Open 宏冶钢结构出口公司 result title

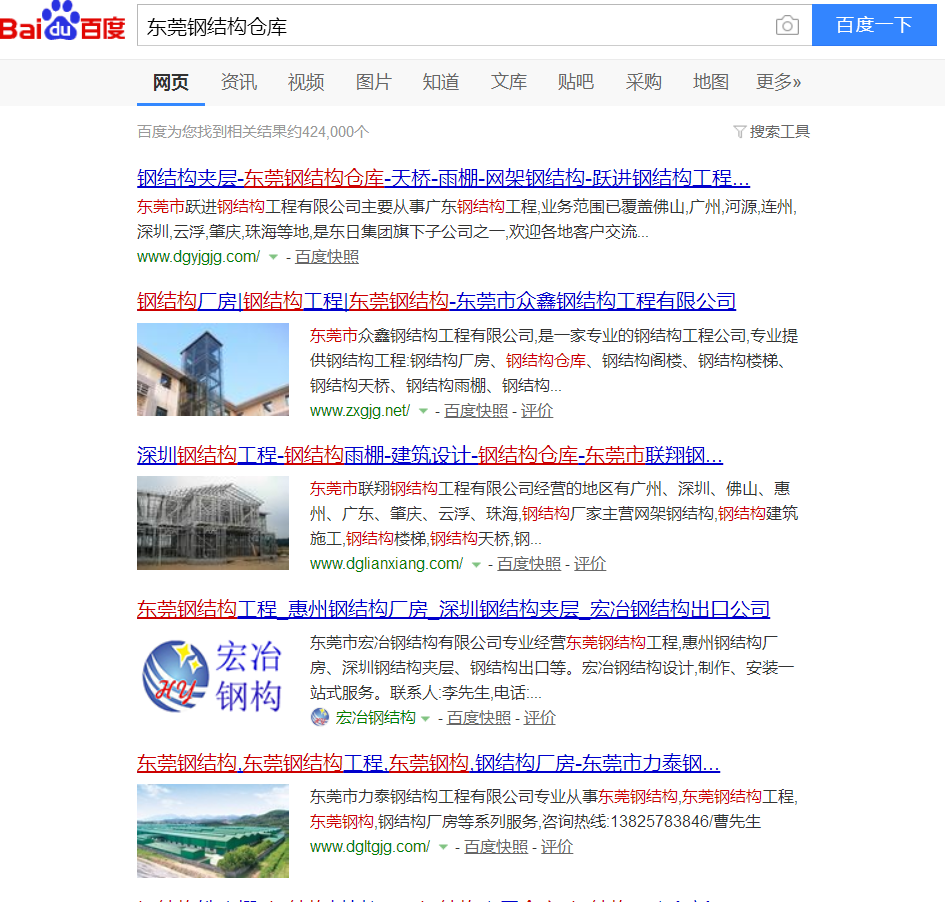click(453, 609)
